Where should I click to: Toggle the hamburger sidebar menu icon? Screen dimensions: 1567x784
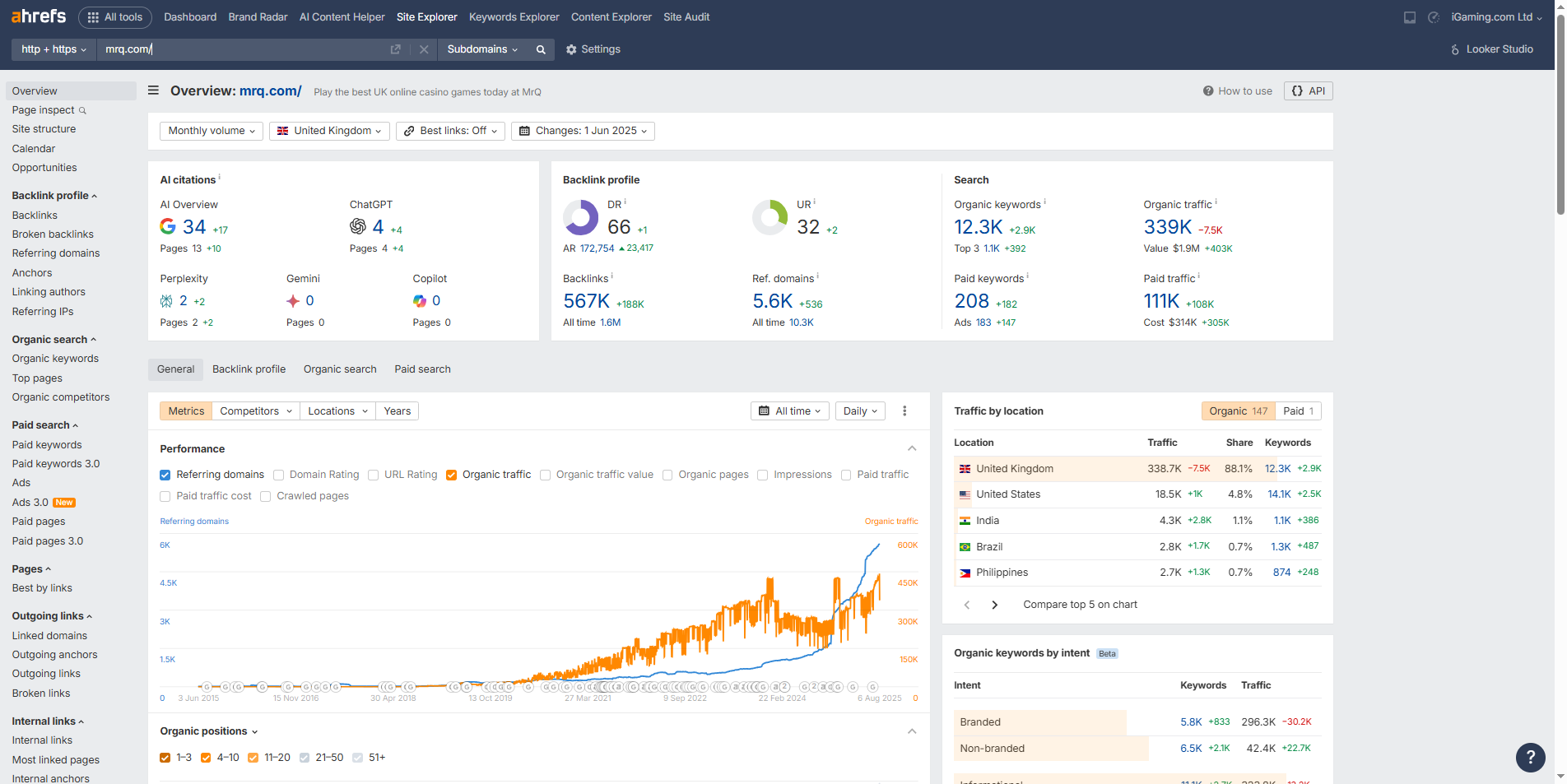pos(153,90)
